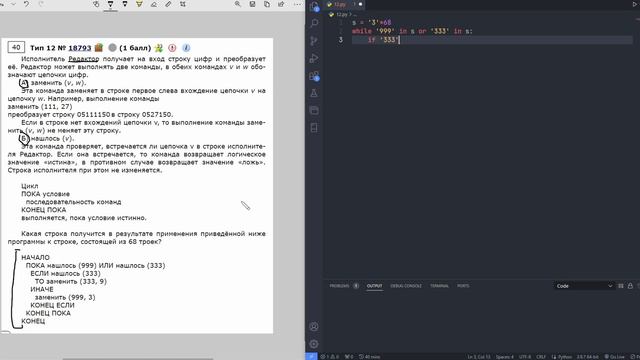
Task: Click the errors and warnings status item
Action: click(x=330, y=357)
